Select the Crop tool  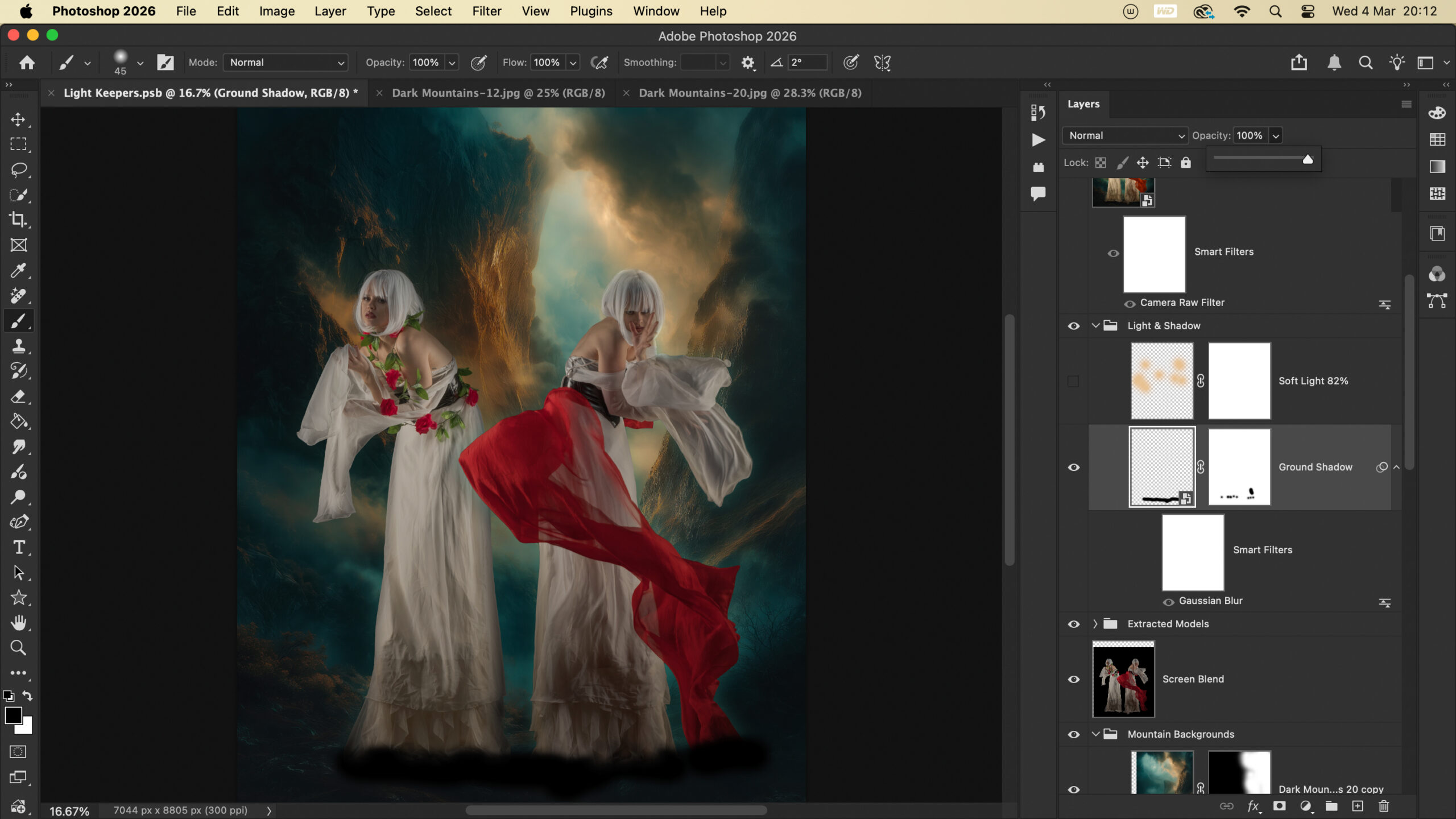click(18, 220)
